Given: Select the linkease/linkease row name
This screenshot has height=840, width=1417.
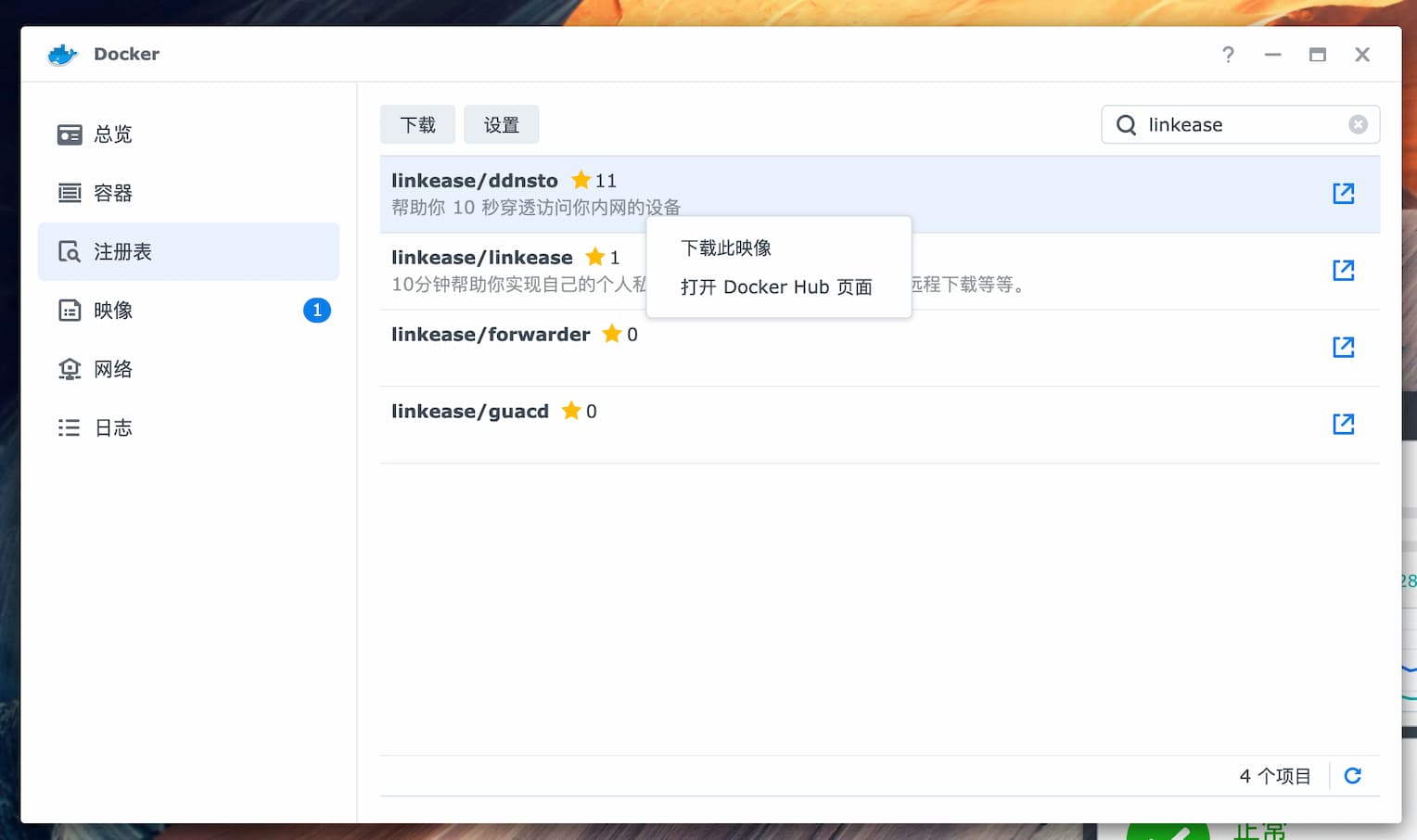Looking at the screenshot, I should point(482,257).
